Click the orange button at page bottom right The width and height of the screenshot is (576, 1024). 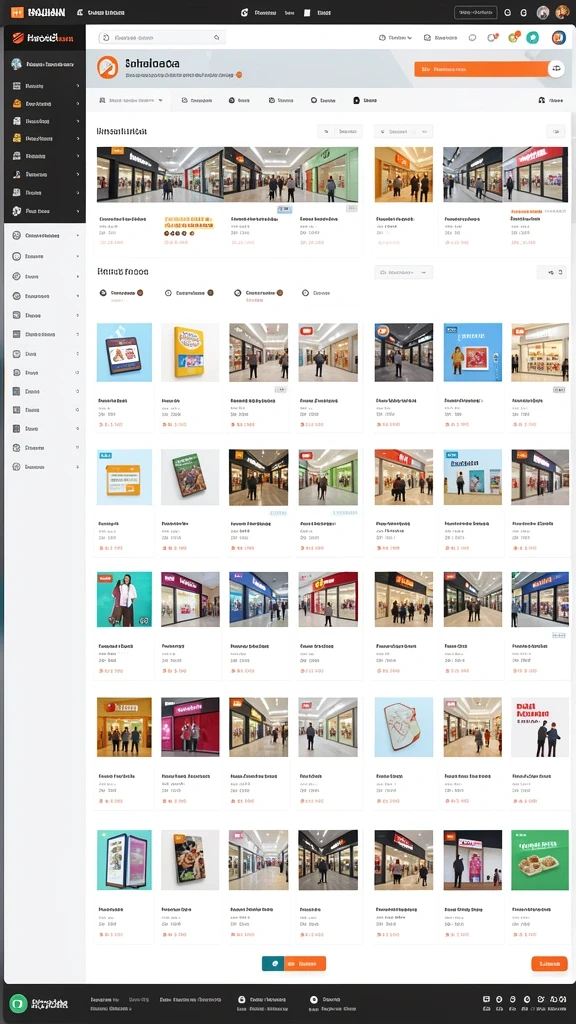[x=549, y=963]
